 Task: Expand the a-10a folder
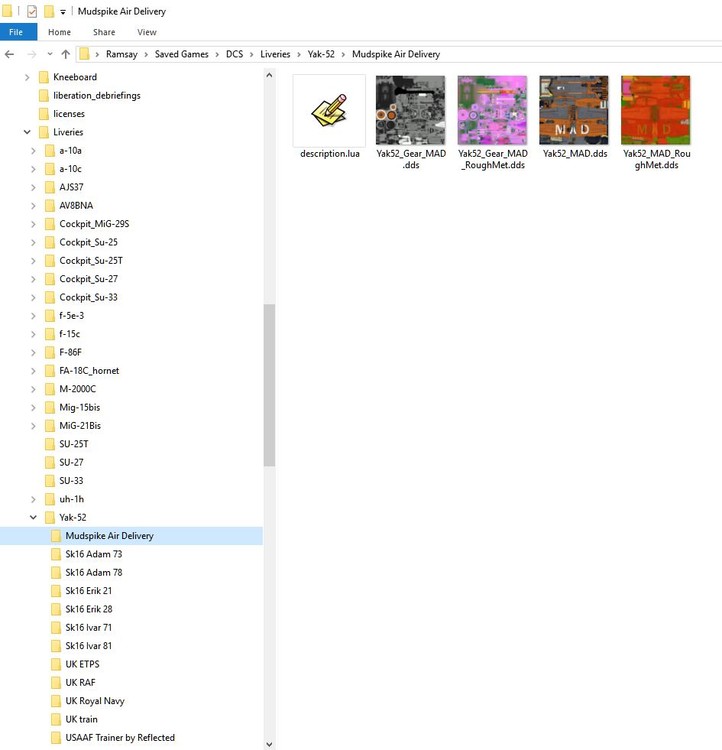click(33, 151)
